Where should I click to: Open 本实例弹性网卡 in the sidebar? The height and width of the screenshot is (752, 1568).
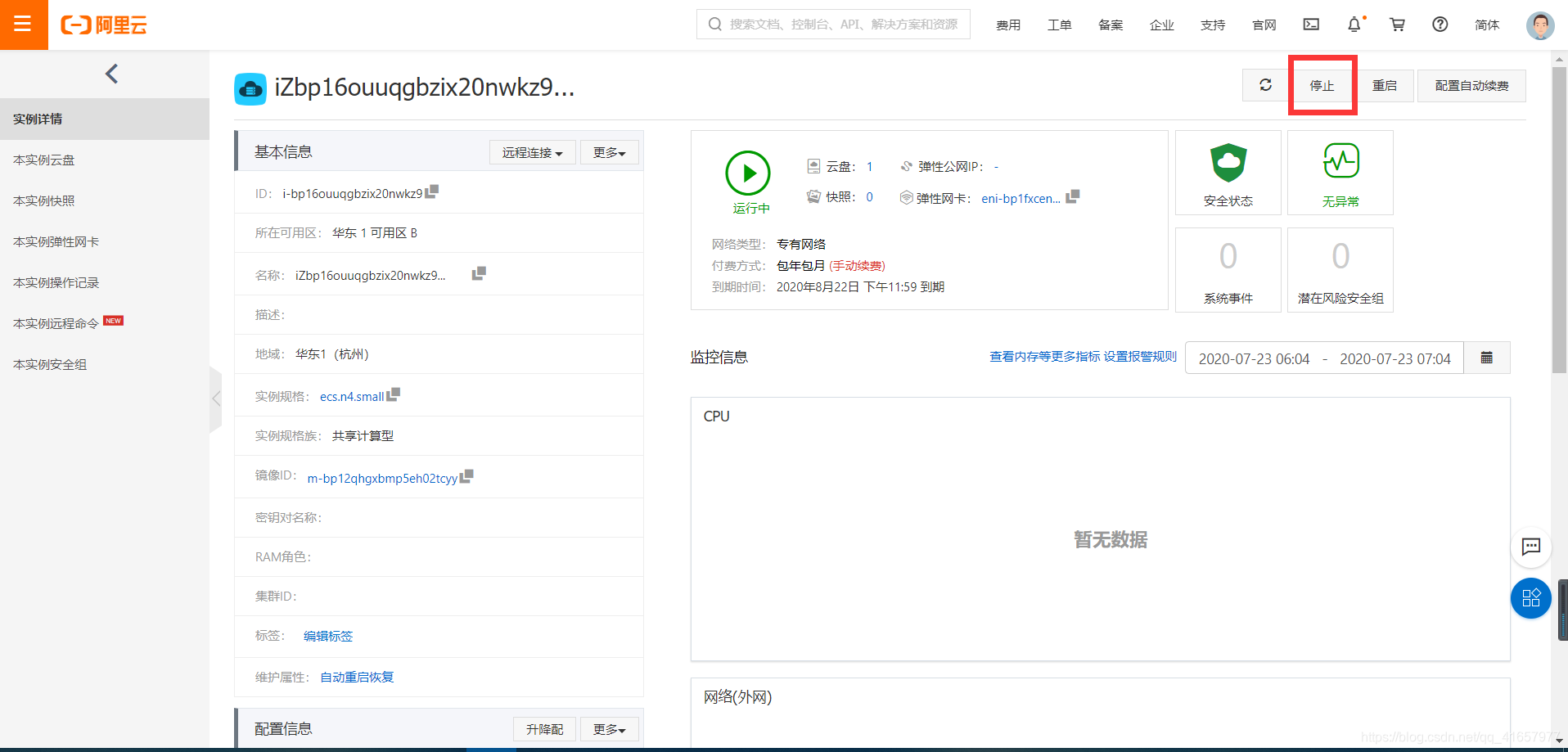click(105, 242)
